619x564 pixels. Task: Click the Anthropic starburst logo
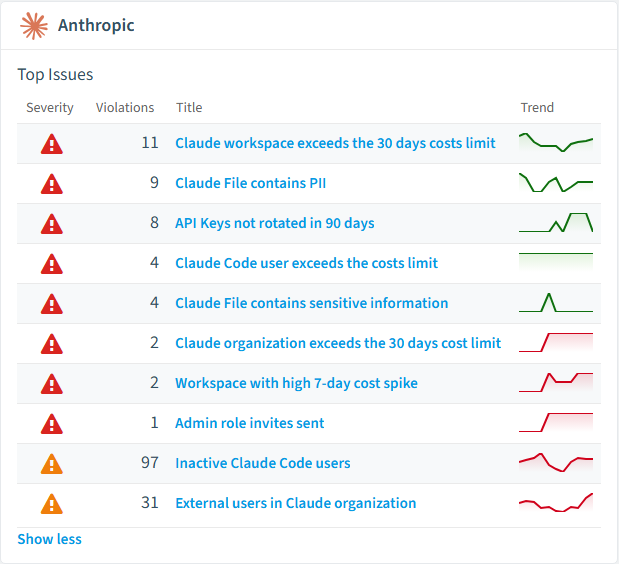(34, 26)
